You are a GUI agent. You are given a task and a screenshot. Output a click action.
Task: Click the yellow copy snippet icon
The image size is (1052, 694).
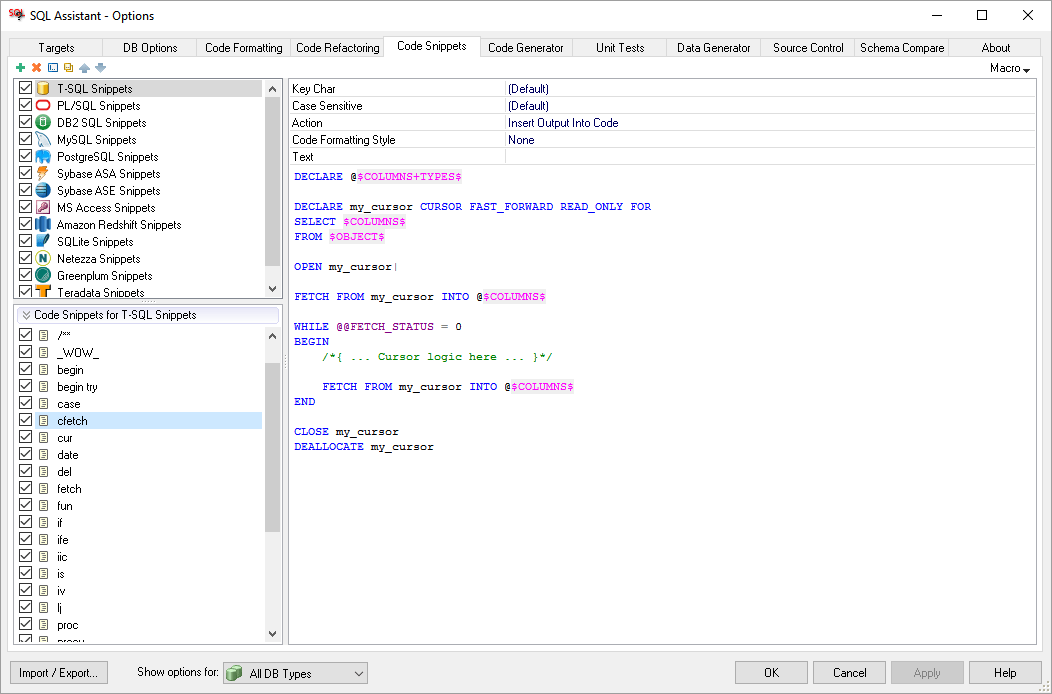[x=68, y=67]
